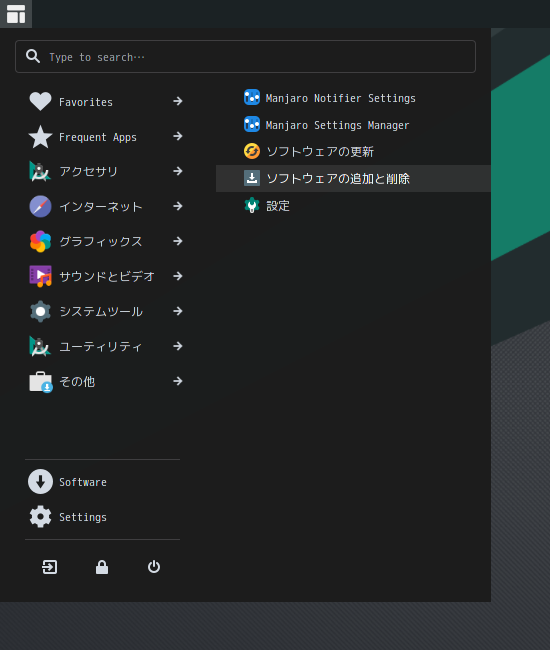The image size is (550, 650).
Task: Click the その他 briefcase icon
Action: tap(41, 382)
